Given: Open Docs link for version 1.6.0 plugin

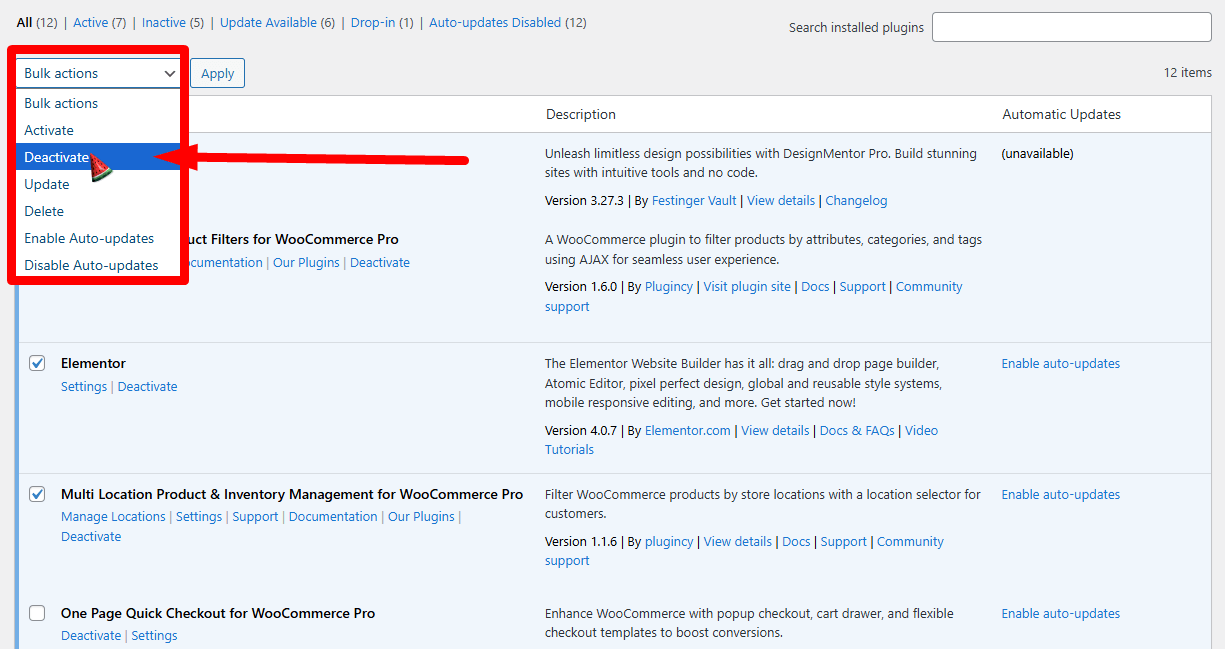Looking at the screenshot, I should tap(815, 286).
